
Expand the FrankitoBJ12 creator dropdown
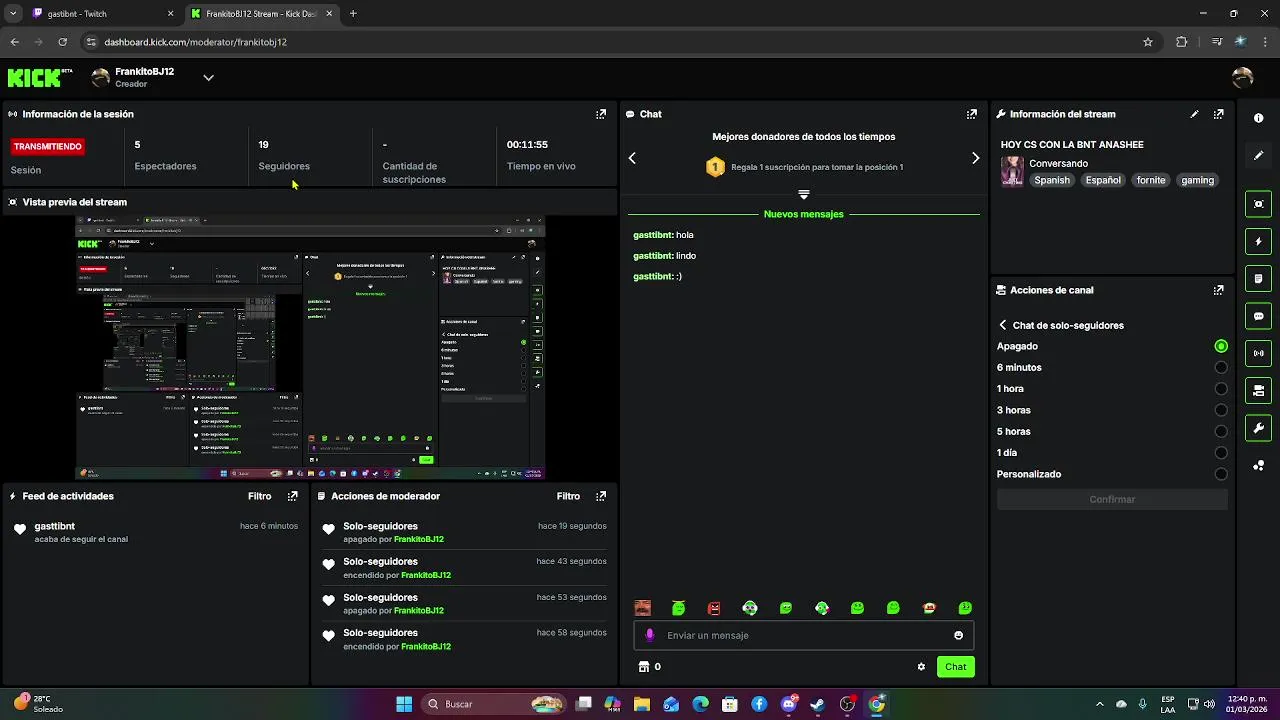(x=208, y=77)
